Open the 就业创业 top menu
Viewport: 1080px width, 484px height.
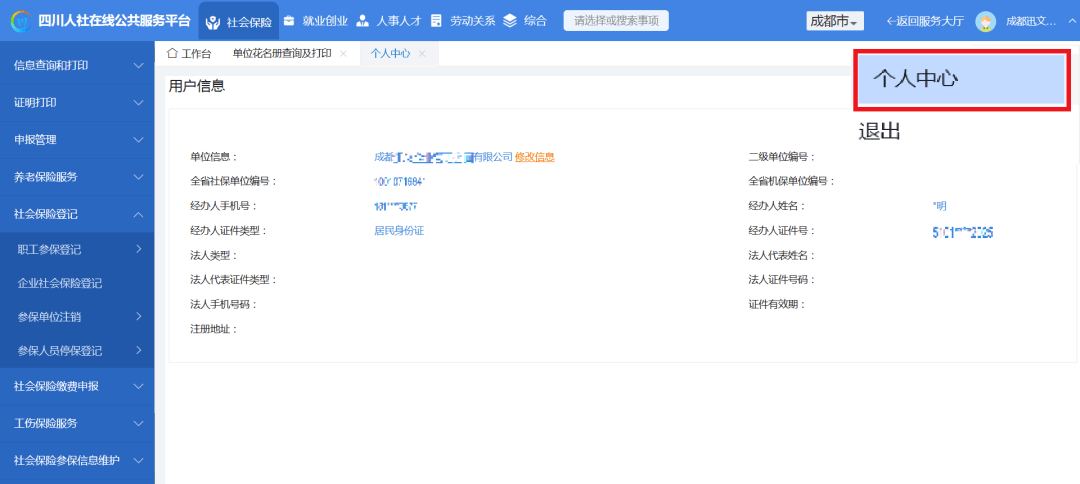(315, 21)
